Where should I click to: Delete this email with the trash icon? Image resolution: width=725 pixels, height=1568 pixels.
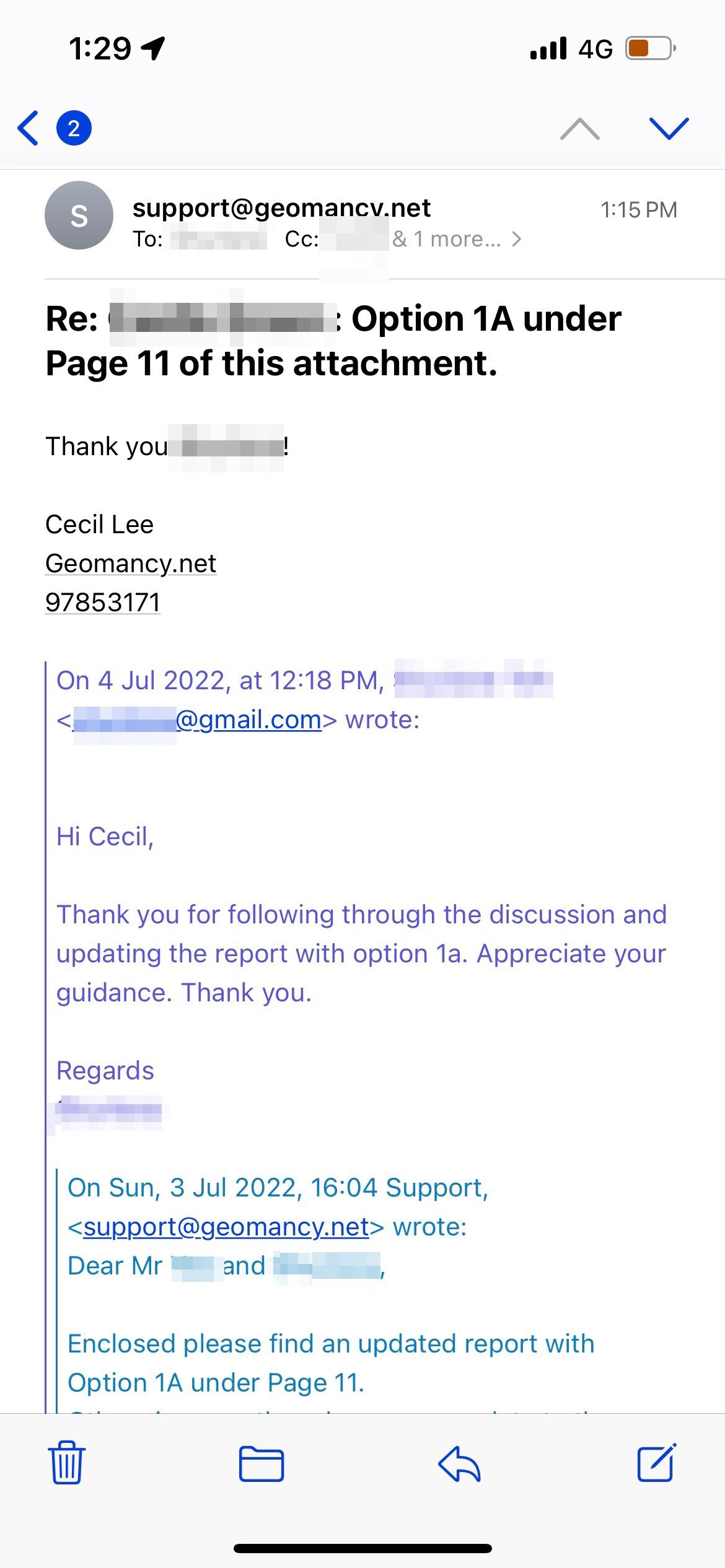point(66,1465)
